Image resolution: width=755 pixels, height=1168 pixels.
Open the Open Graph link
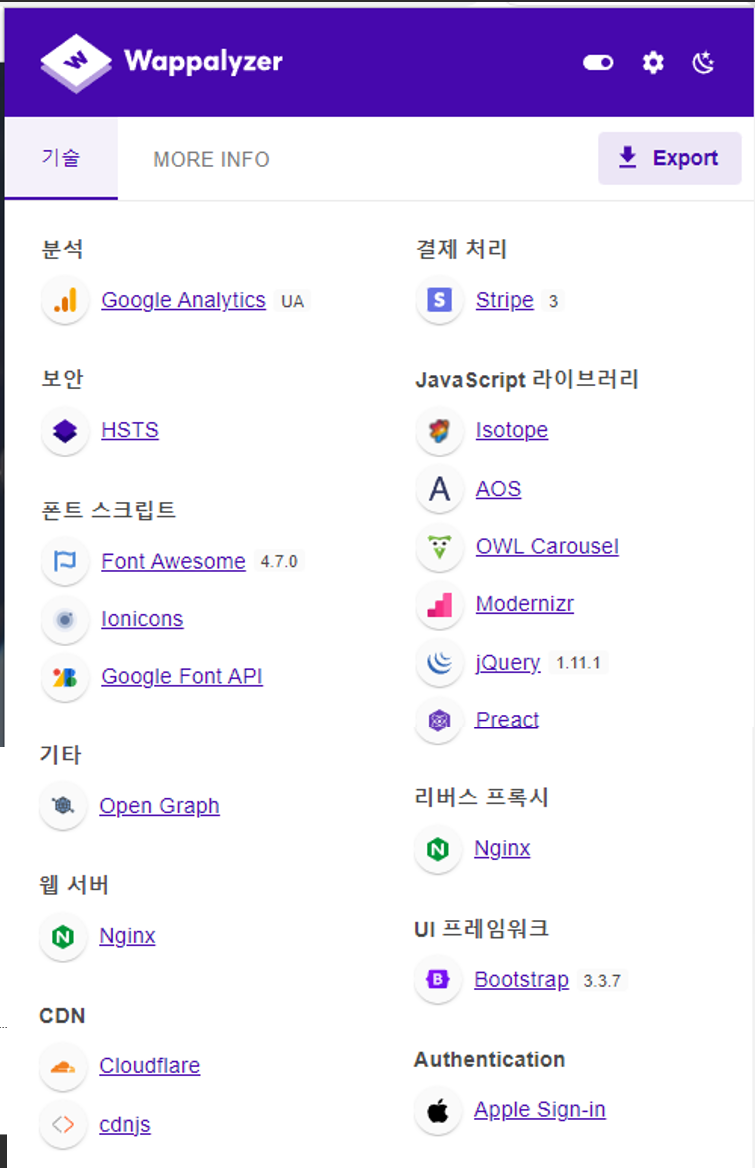coord(159,806)
